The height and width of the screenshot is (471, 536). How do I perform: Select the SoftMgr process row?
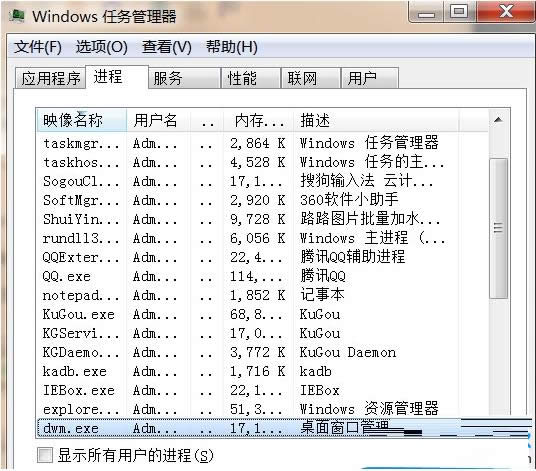263,200
